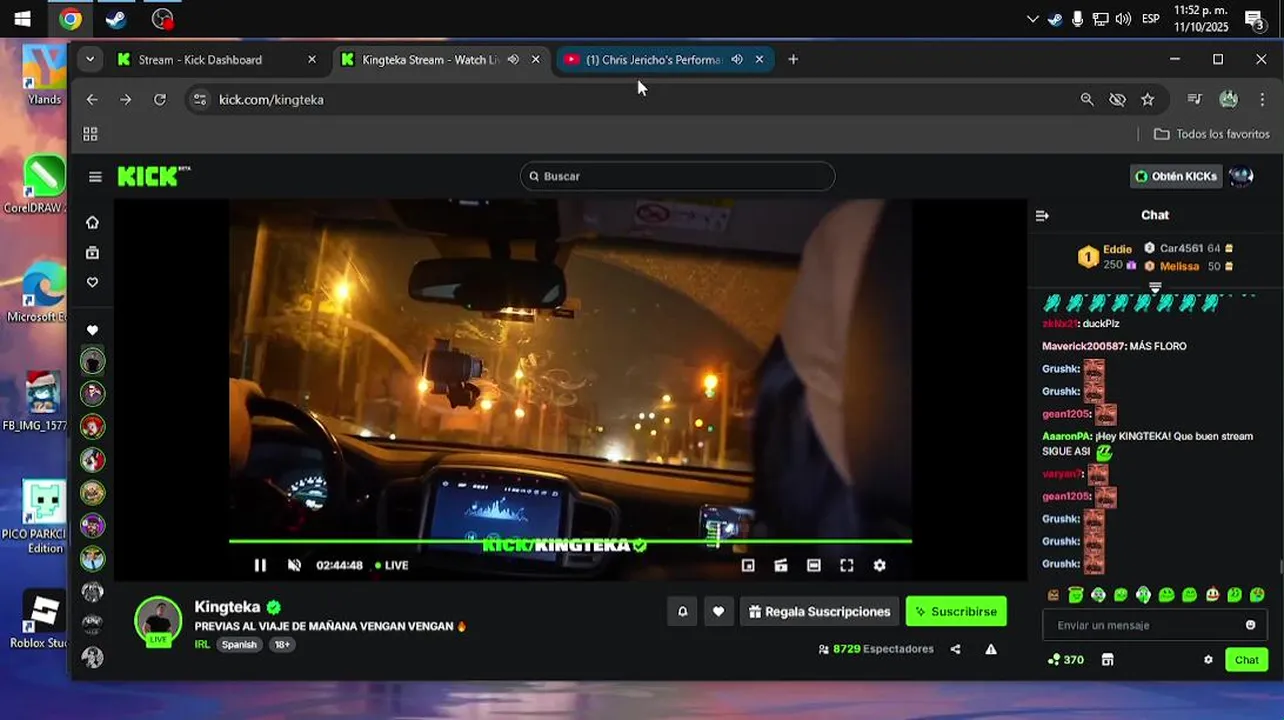Viewport: 1284px width, 720px height.
Task: Unmute the stream volume icon
Action: 294,565
